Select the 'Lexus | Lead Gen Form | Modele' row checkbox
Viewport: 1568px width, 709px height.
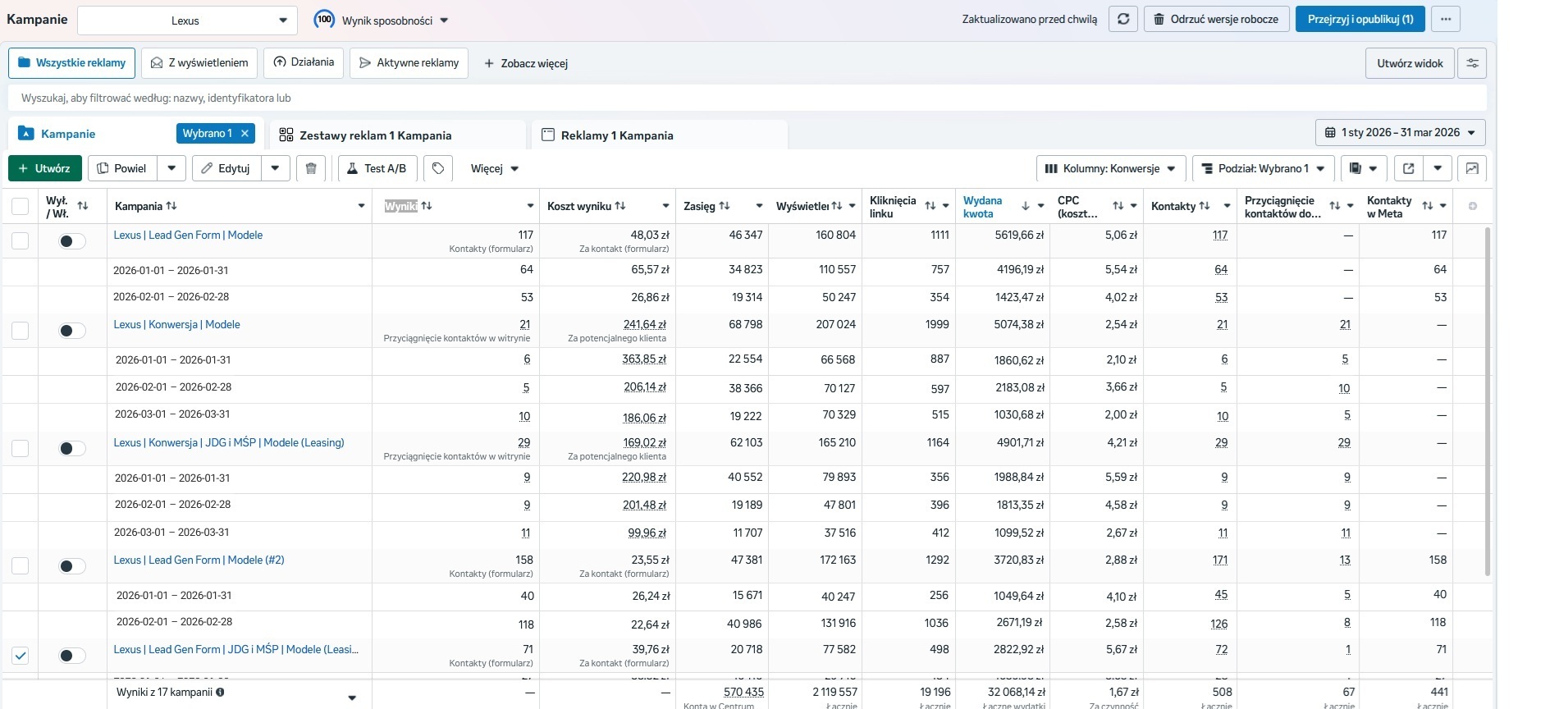tap(20, 240)
